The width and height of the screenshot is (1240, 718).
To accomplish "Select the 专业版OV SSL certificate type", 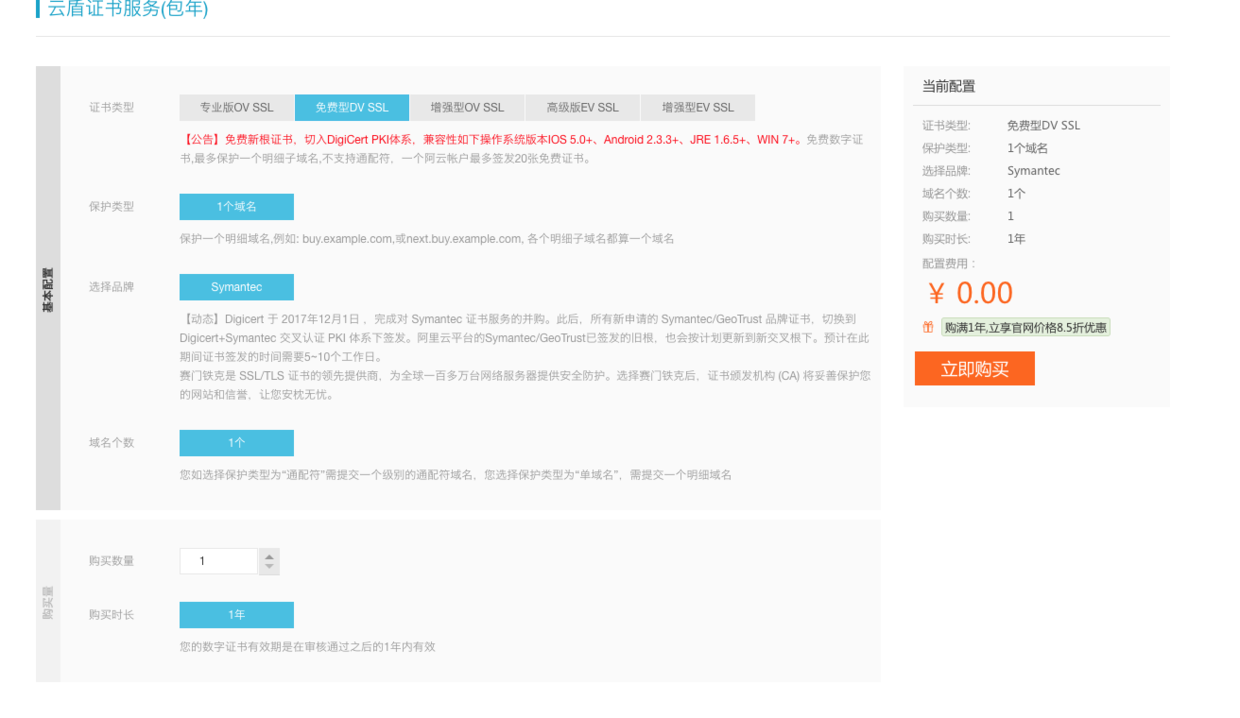I will (x=236, y=107).
